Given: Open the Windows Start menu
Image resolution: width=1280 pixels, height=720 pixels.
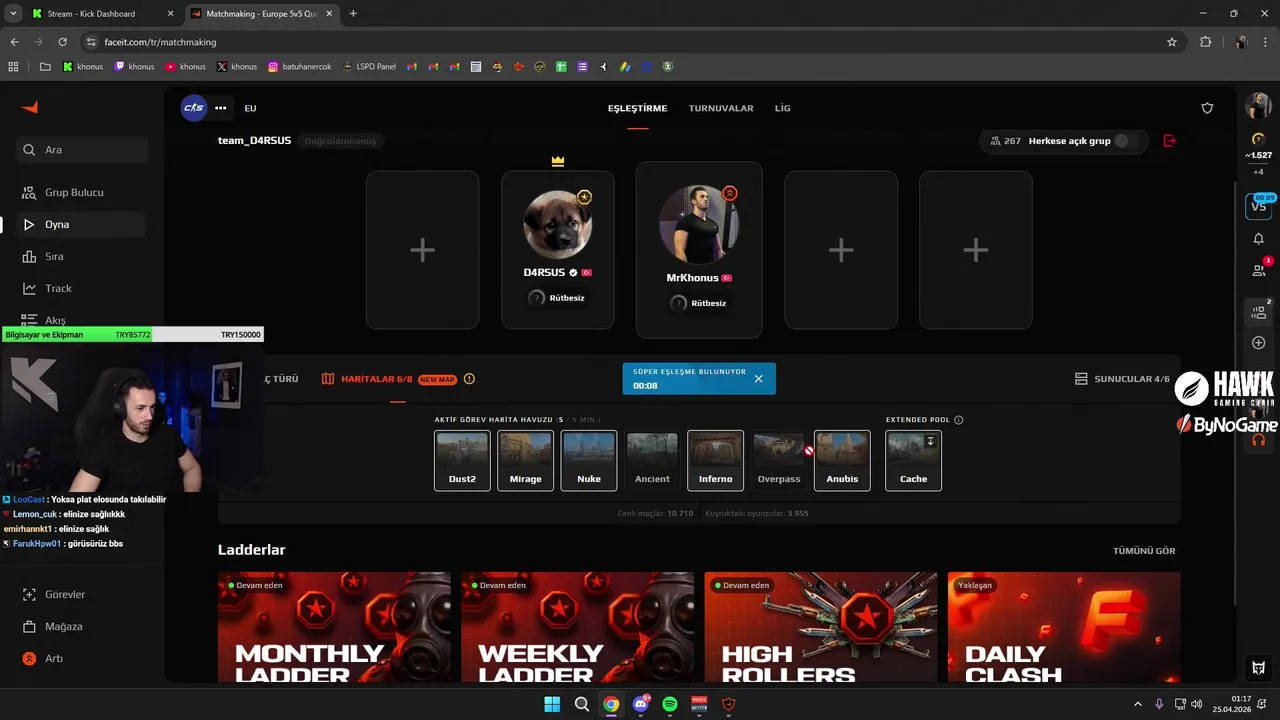Looking at the screenshot, I should 552,704.
